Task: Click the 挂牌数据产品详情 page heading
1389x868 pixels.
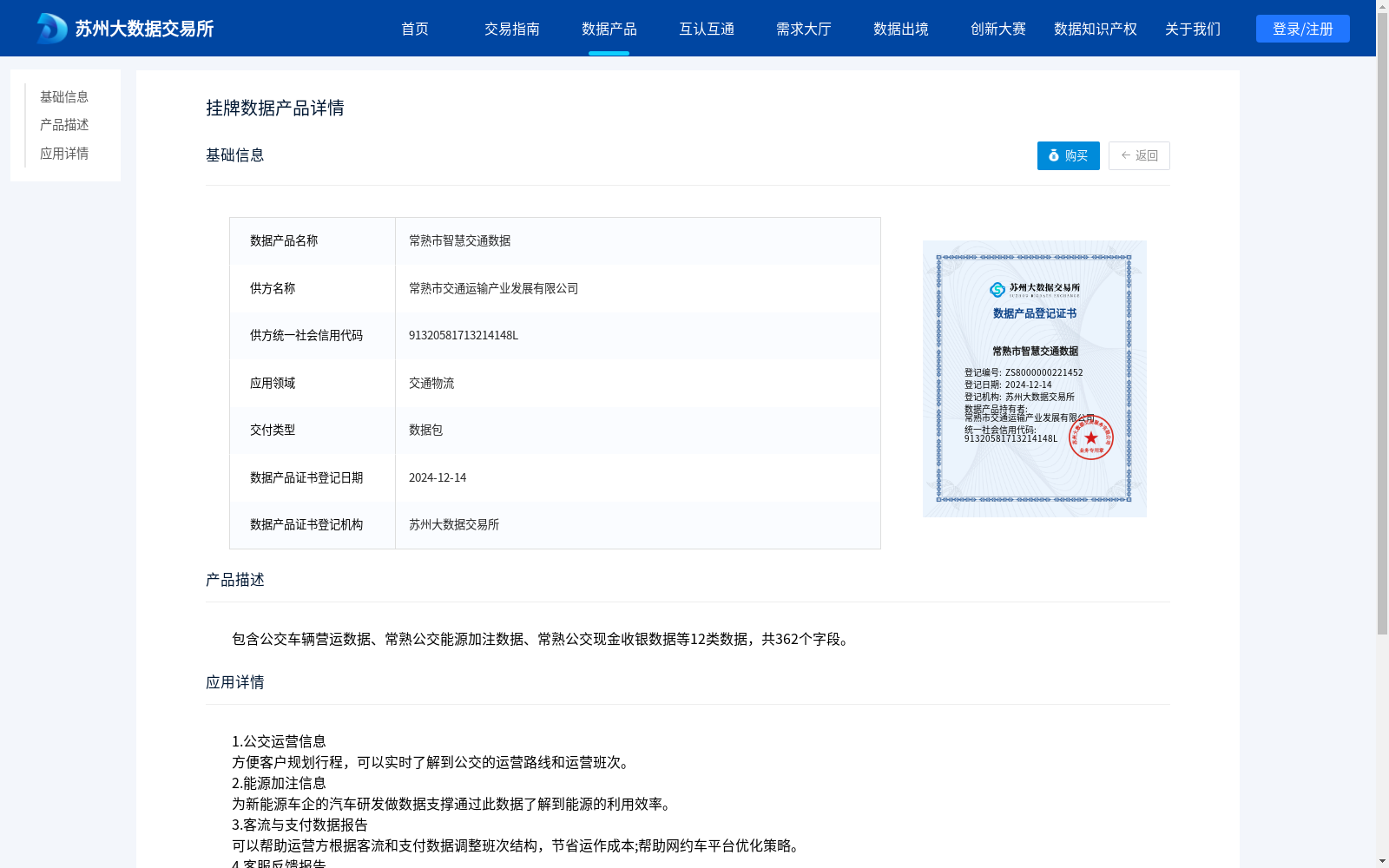Action: click(x=275, y=108)
